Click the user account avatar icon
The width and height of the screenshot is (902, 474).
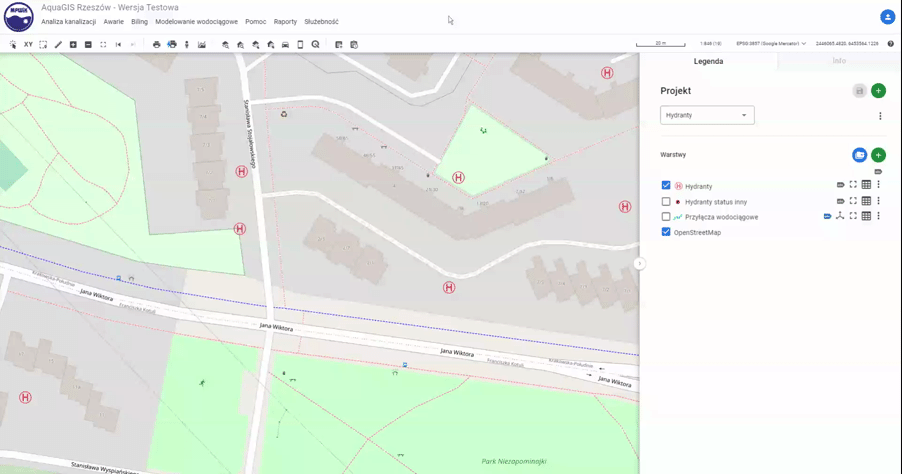tap(887, 17)
